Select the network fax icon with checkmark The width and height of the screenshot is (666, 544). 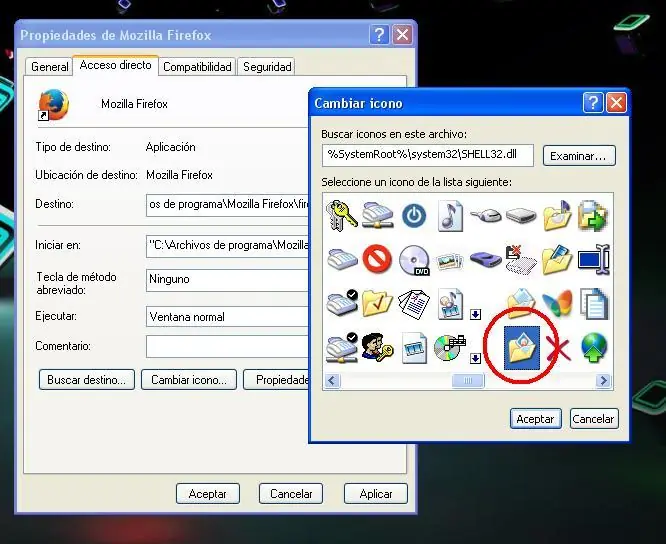tap(342, 347)
